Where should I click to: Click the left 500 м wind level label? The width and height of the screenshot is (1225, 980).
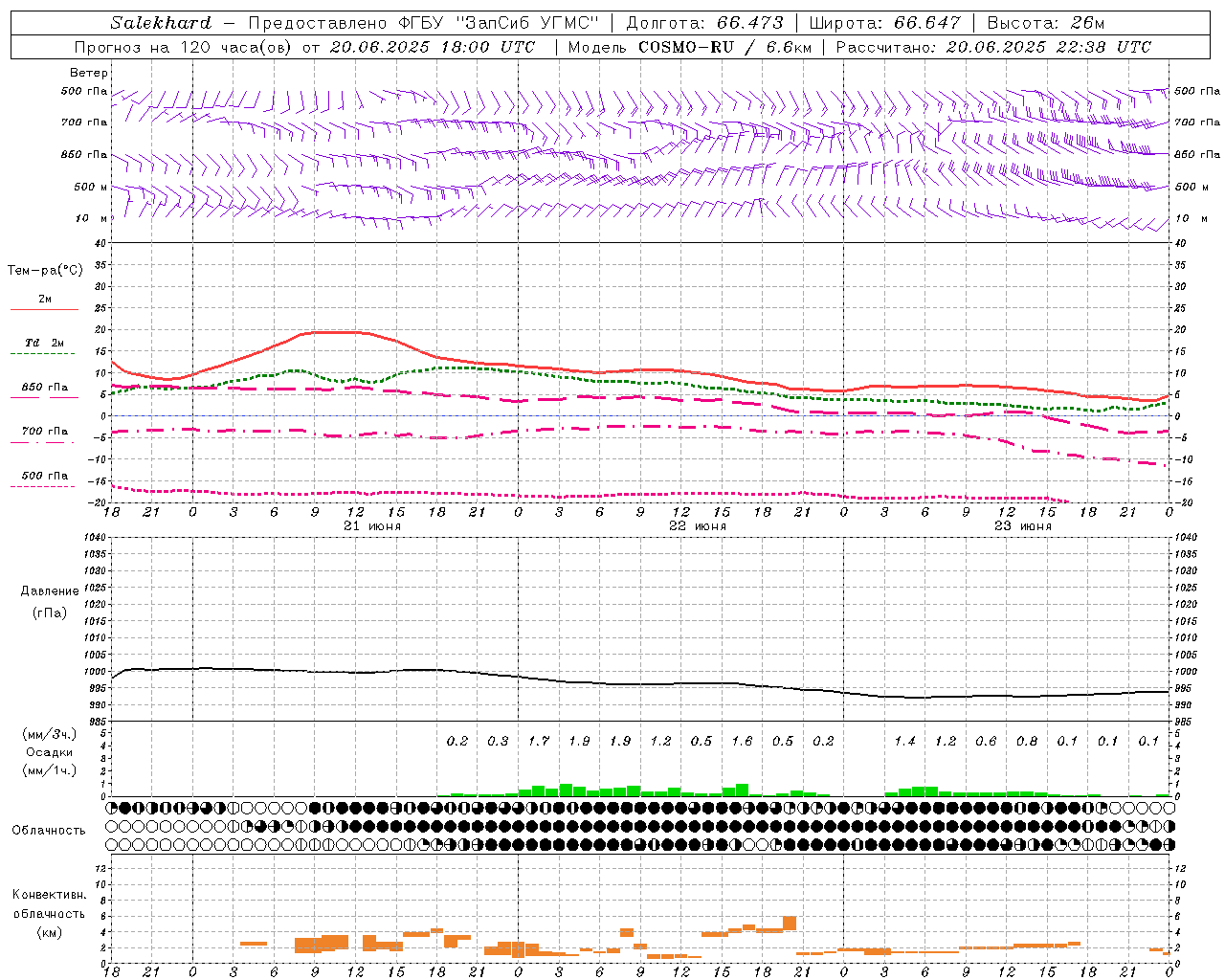pyautogui.click(x=91, y=187)
